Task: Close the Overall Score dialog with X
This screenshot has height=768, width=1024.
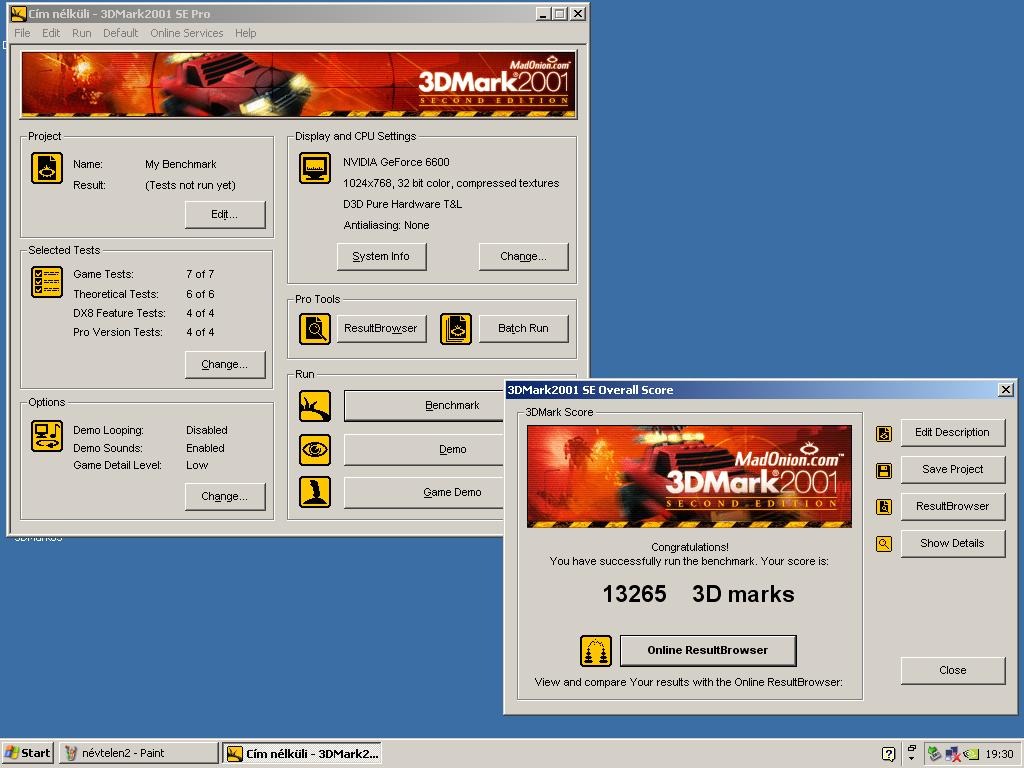Action: (x=1006, y=390)
